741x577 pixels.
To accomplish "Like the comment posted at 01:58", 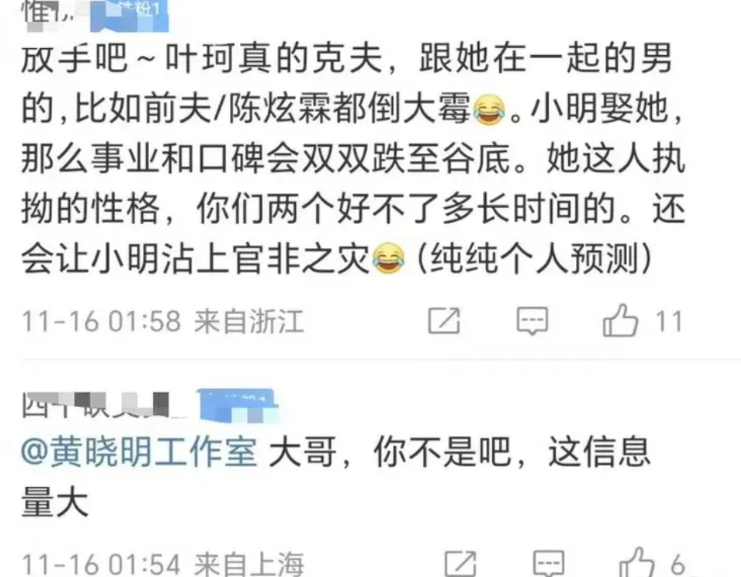I will [620, 320].
